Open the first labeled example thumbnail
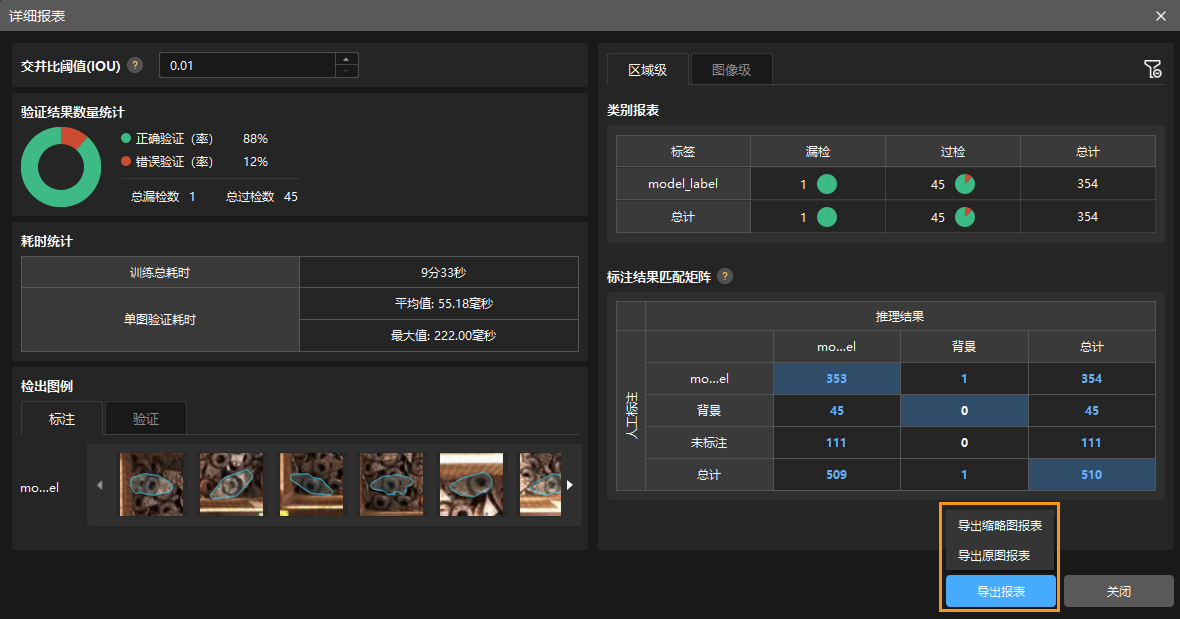Image resolution: width=1180 pixels, height=619 pixels. [x=152, y=484]
